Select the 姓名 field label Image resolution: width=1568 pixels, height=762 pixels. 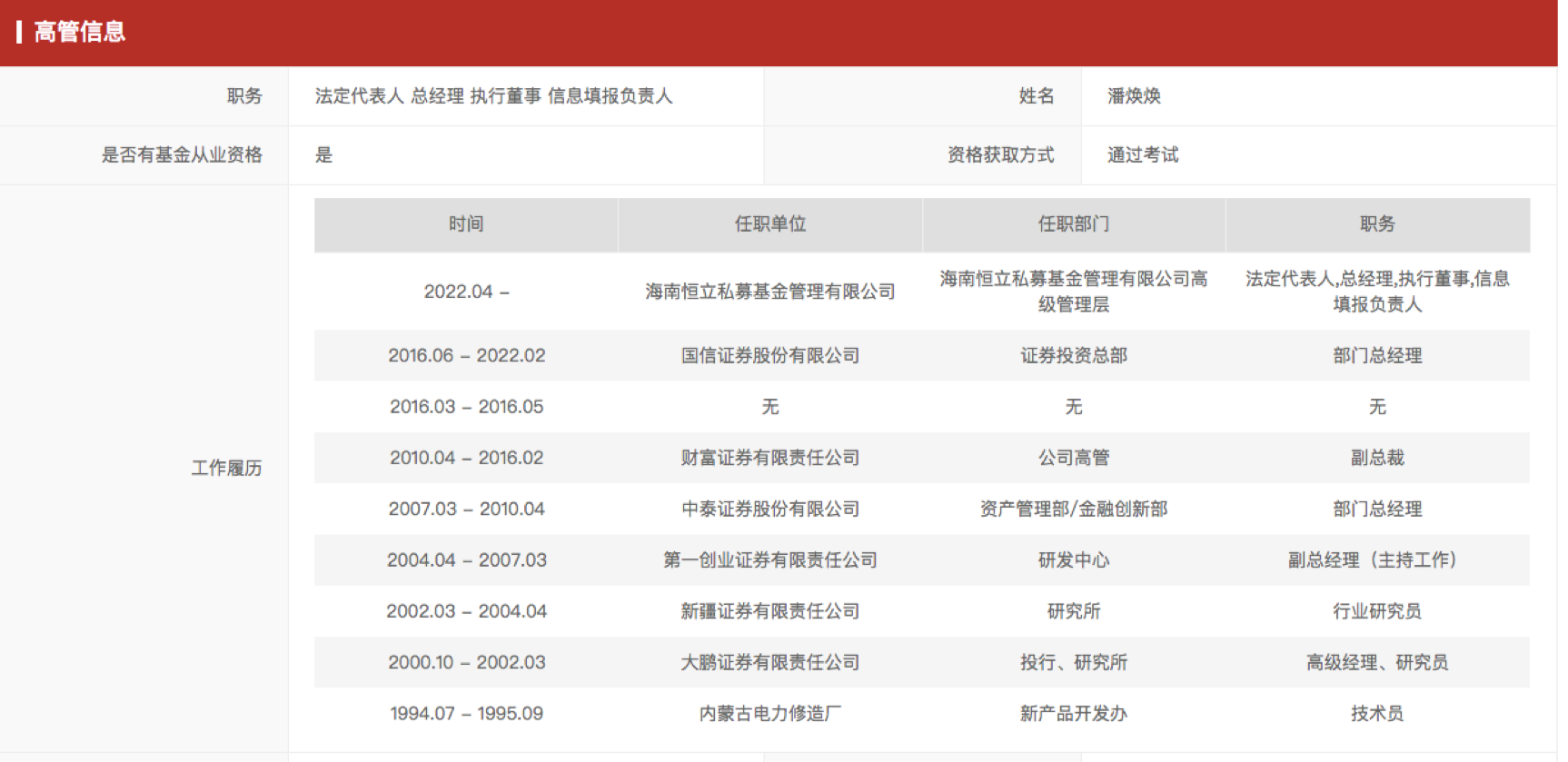click(1037, 95)
